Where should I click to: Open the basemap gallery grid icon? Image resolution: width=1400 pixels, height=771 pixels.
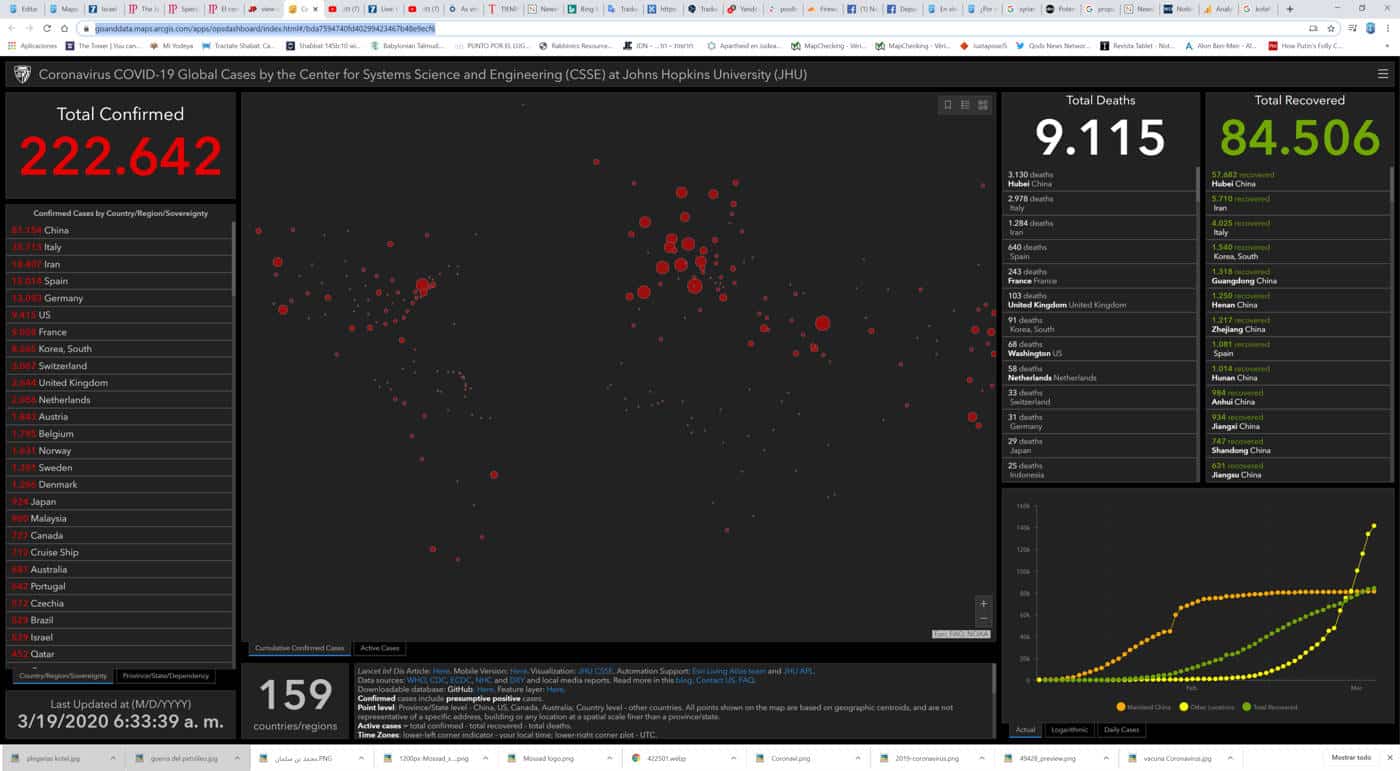(982, 105)
